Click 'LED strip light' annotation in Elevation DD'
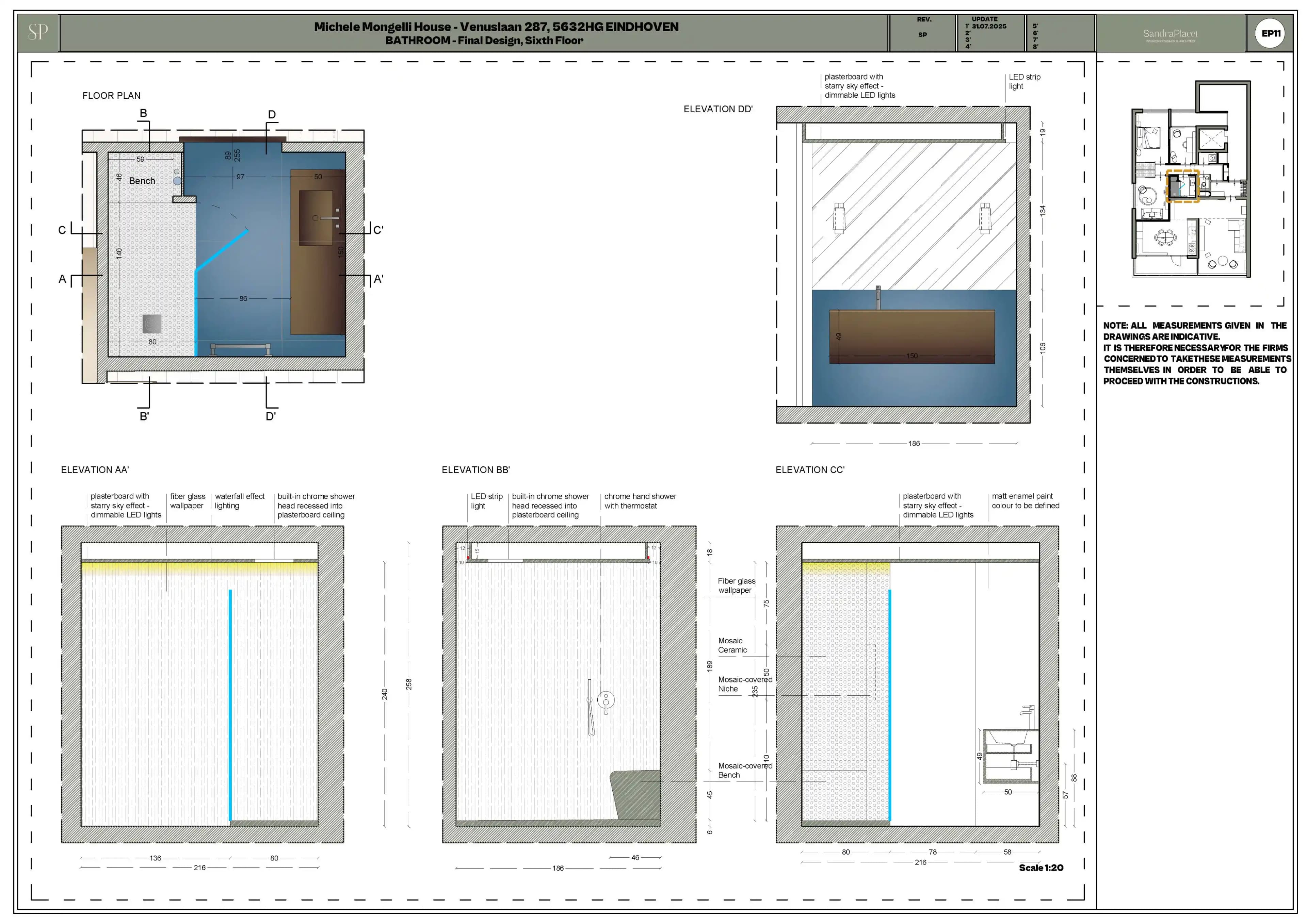 1024,81
